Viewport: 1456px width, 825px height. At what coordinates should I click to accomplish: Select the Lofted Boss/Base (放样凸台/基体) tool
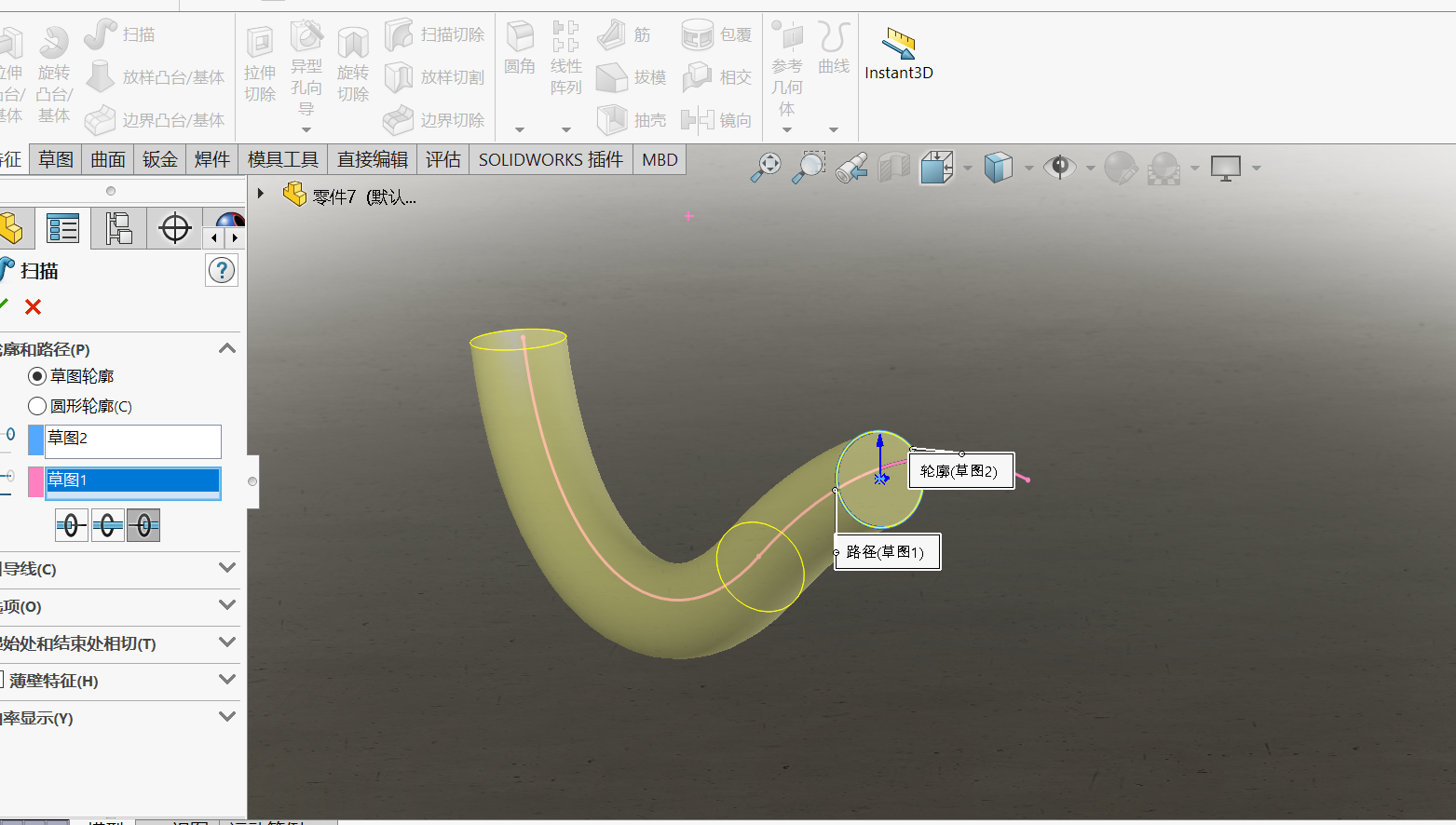(x=155, y=77)
